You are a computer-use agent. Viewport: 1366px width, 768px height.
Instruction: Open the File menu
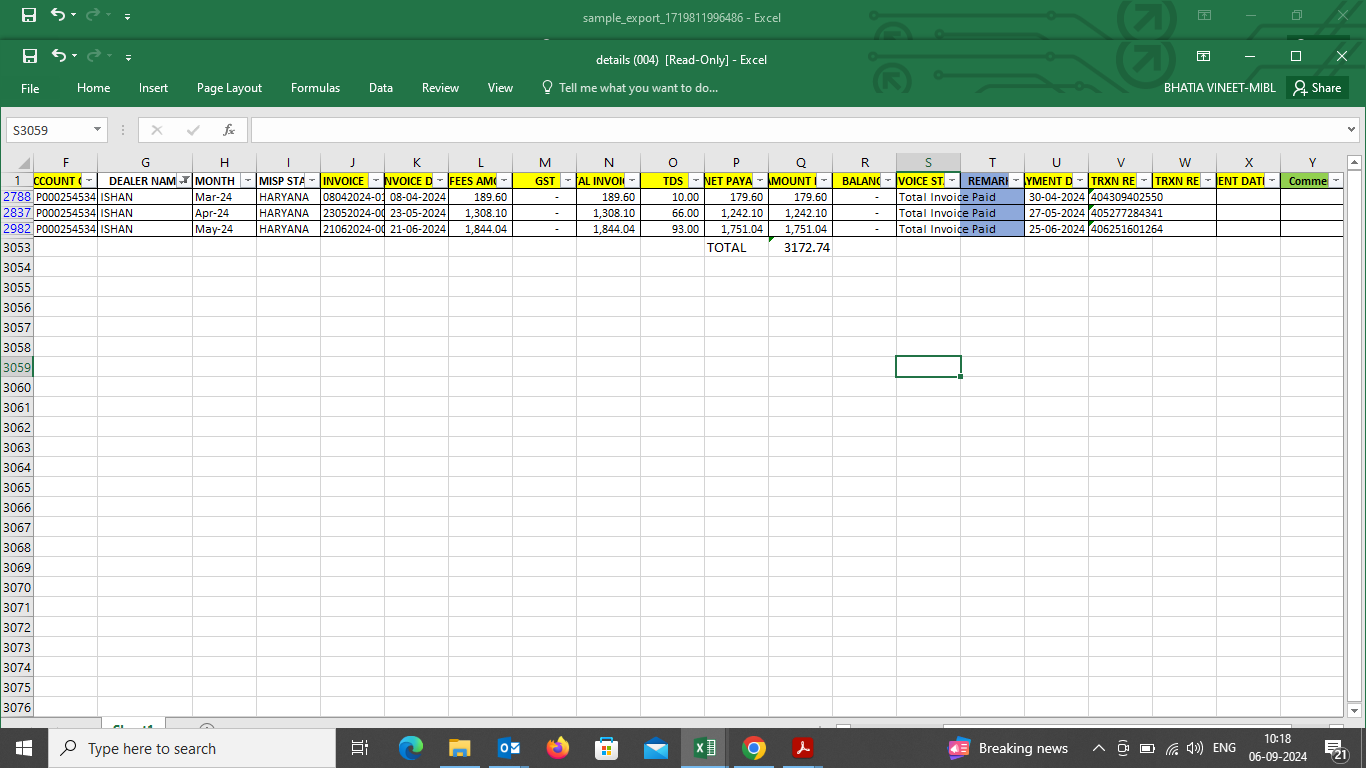(x=30, y=88)
